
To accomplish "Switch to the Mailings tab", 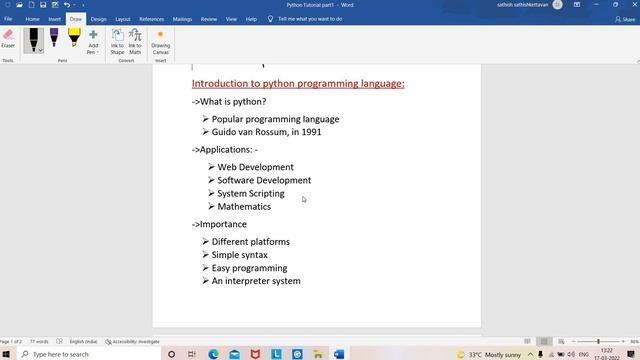I will tap(182, 19).
